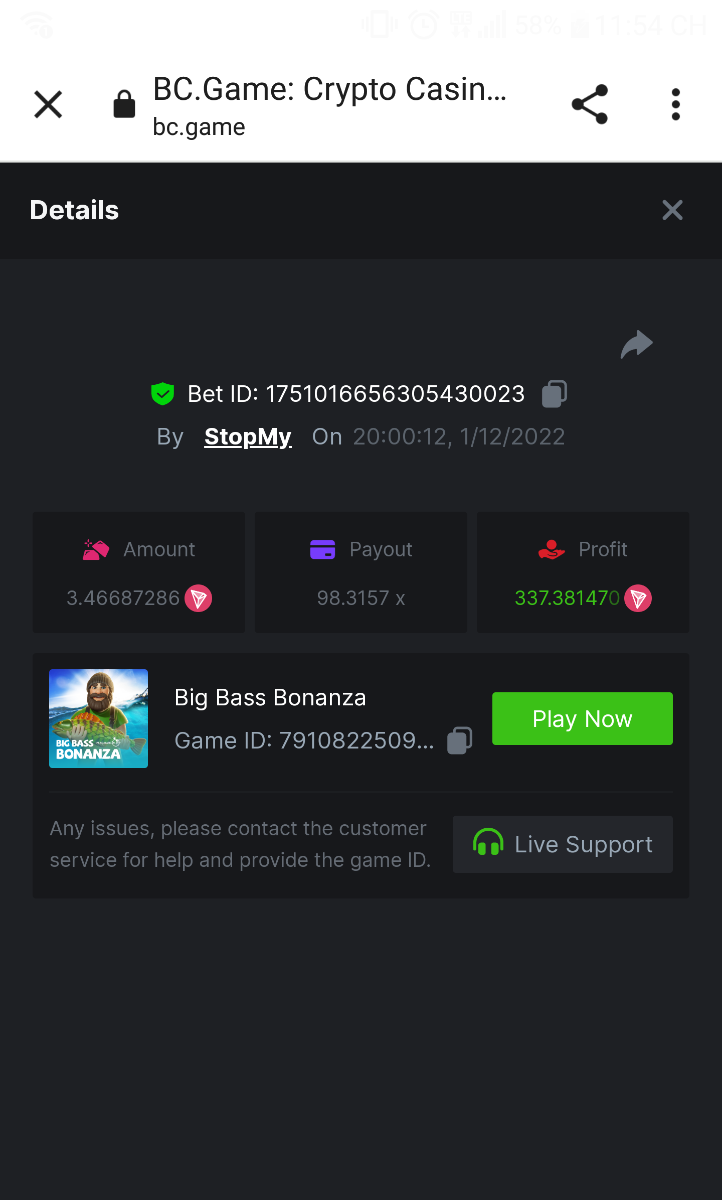Tap the Big Bass Bonanza title

click(270, 698)
